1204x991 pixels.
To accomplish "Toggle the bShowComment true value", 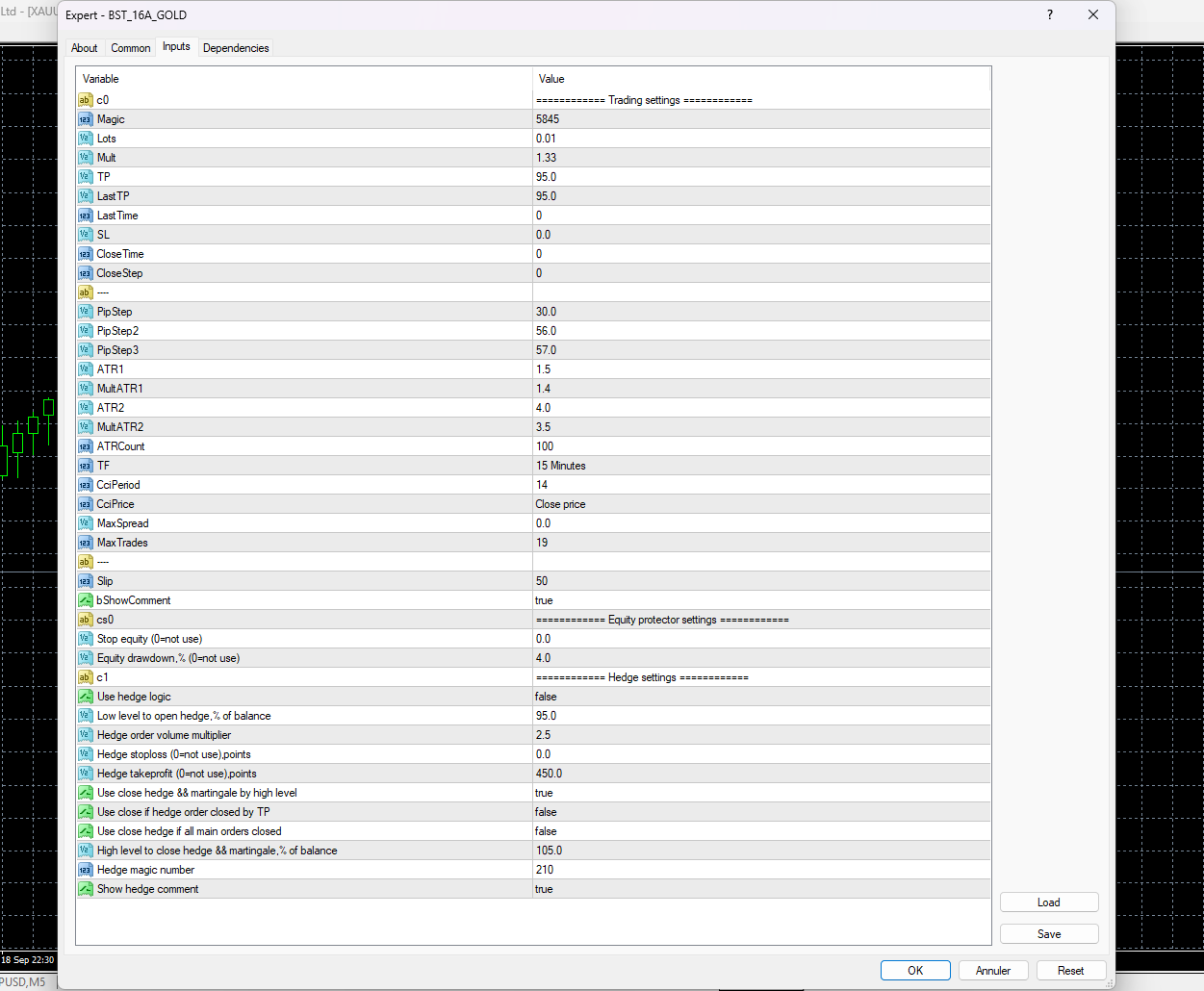I will pyautogui.click(x=545, y=600).
